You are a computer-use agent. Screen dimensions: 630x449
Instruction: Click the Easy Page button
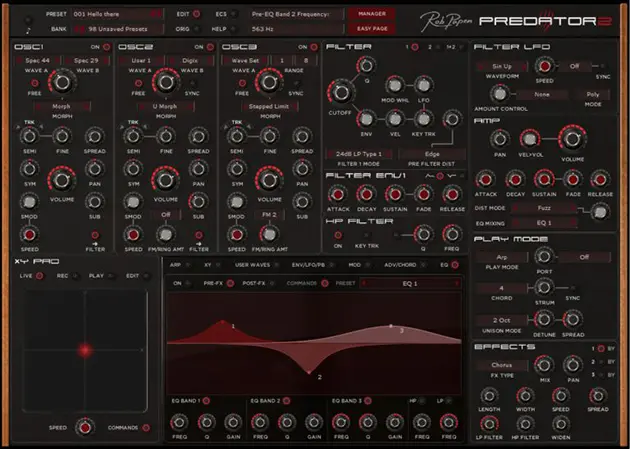click(370, 29)
